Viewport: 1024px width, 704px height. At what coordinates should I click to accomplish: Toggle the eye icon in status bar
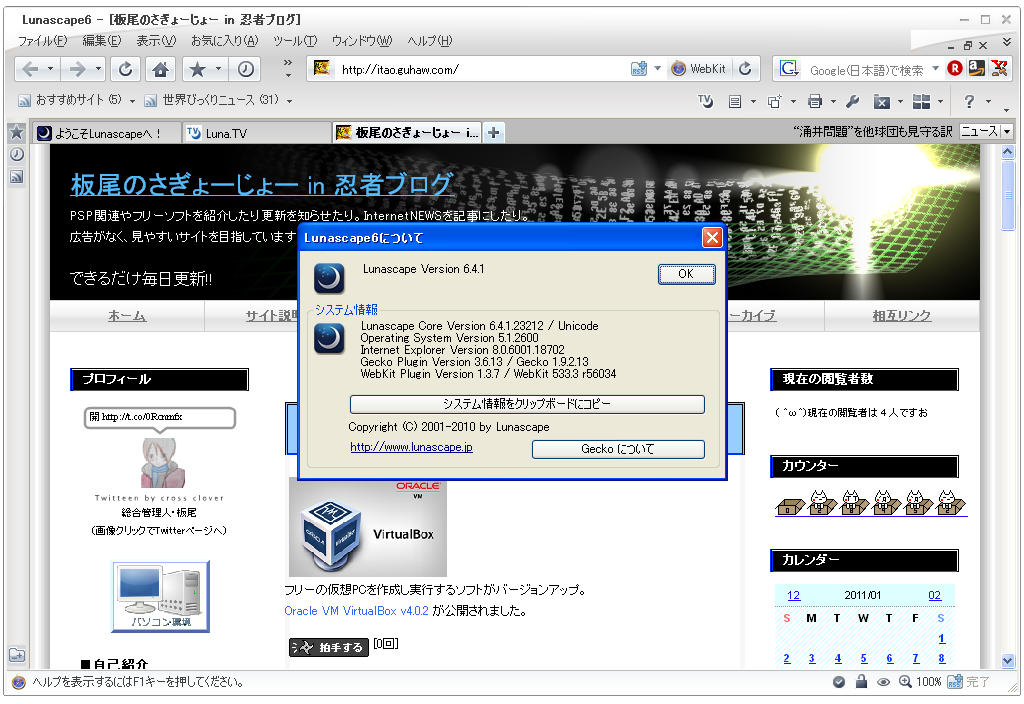point(883,682)
